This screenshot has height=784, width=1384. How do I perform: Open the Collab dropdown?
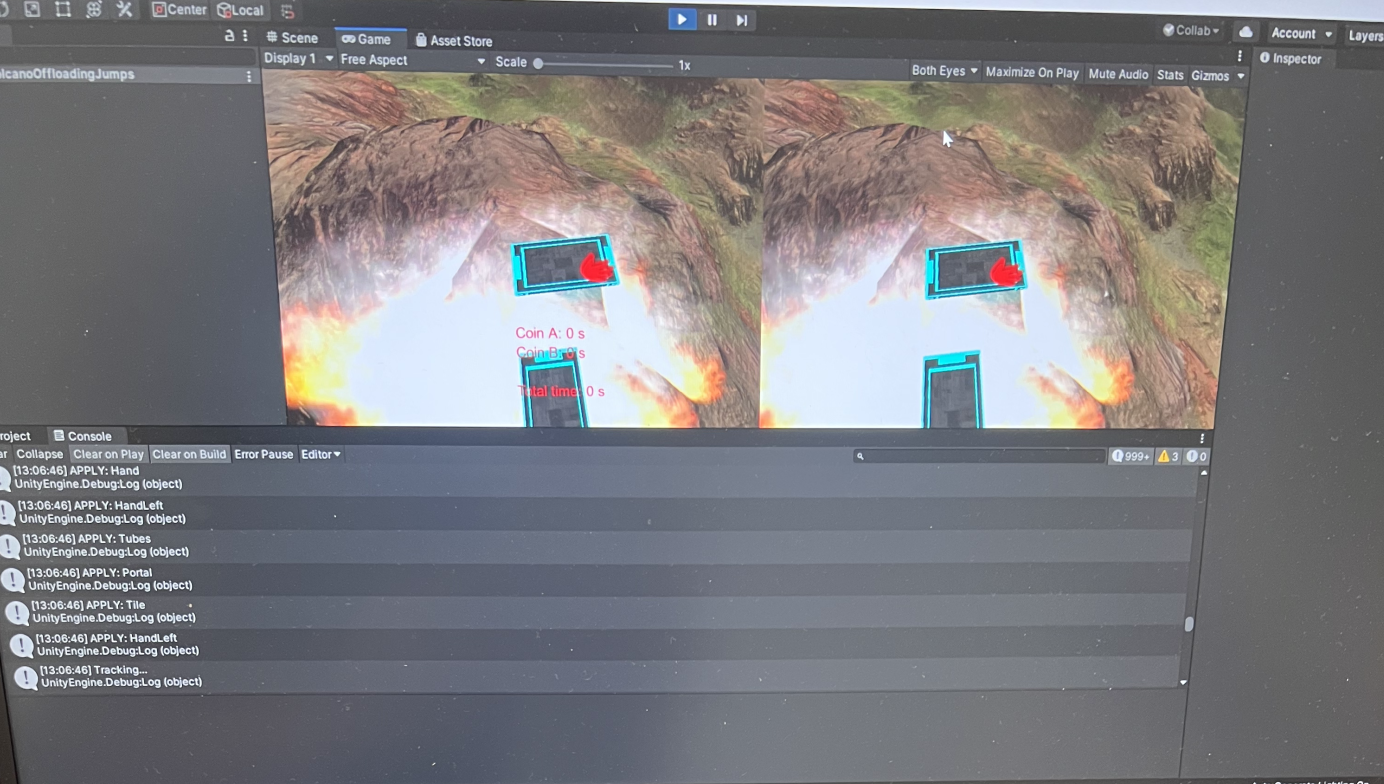click(1191, 31)
